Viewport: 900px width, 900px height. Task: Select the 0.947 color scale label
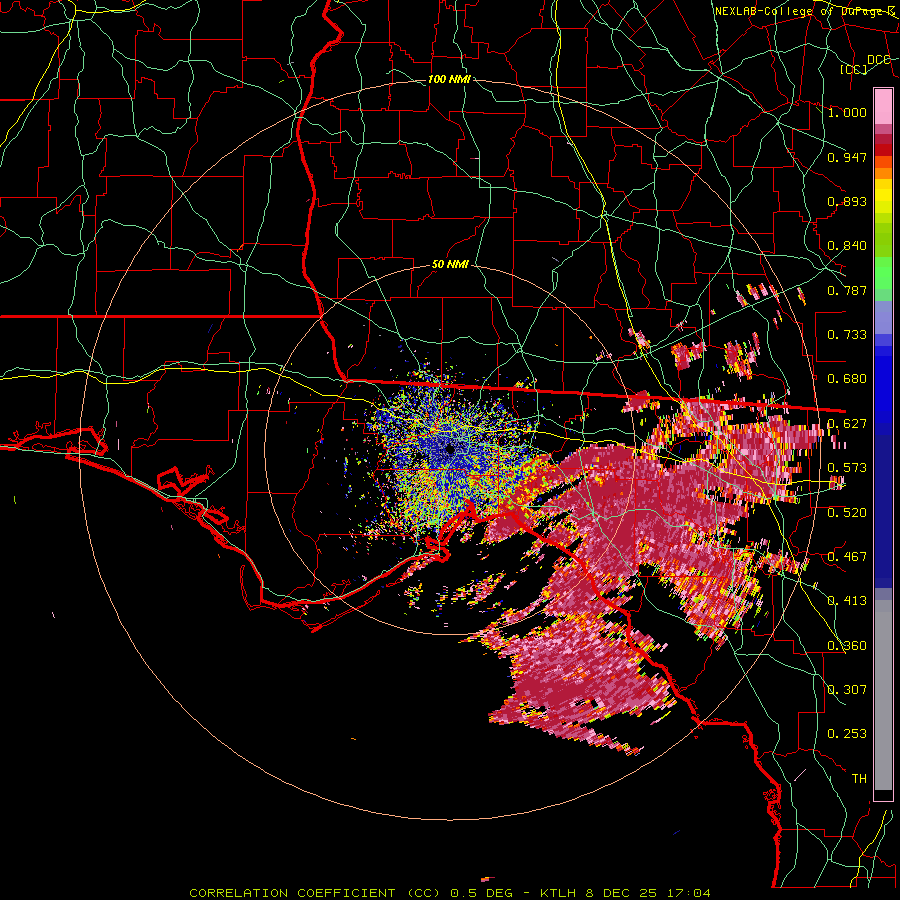(x=847, y=157)
